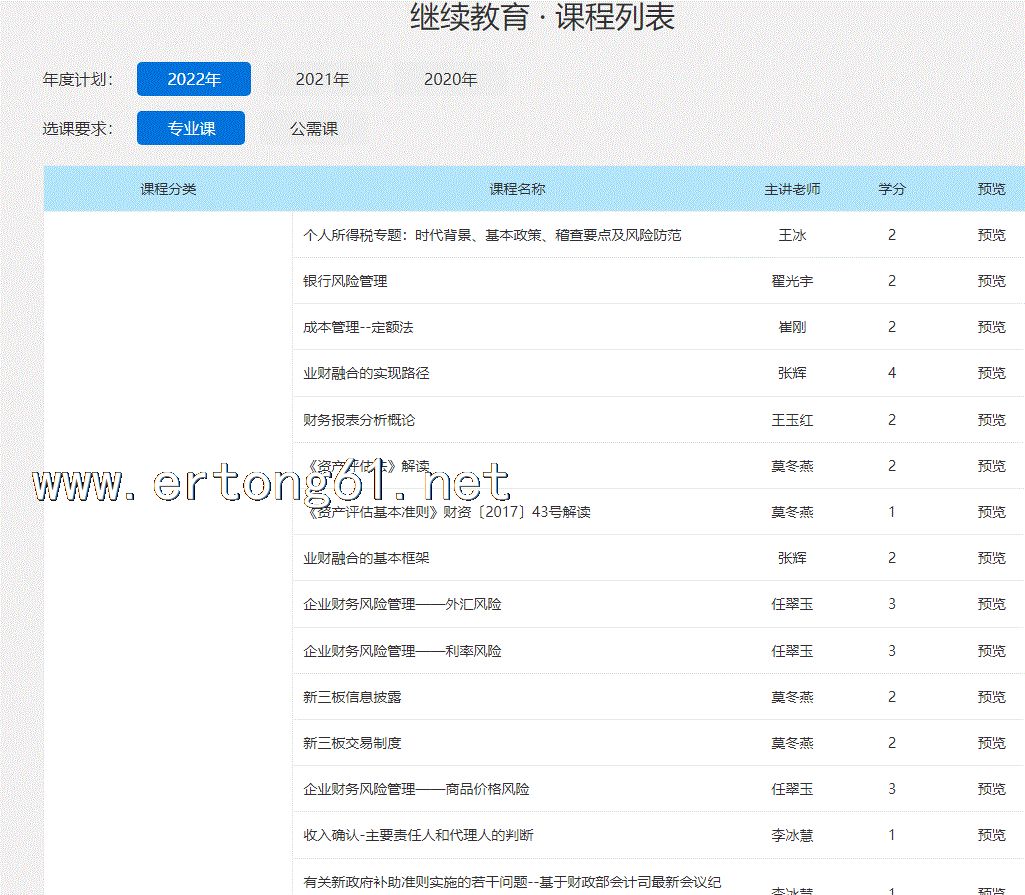Switch to the 2020年 annual plan

(450, 79)
